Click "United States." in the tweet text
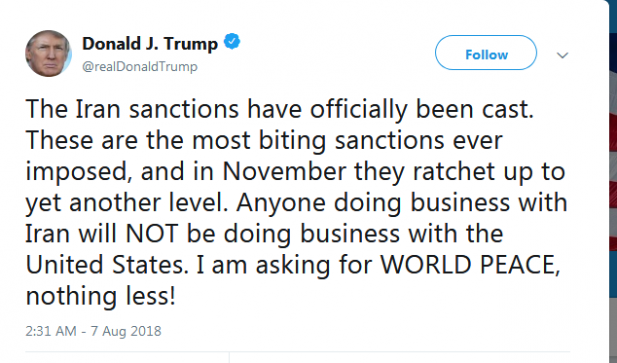The width and height of the screenshot is (617, 363). (x=104, y=264)
